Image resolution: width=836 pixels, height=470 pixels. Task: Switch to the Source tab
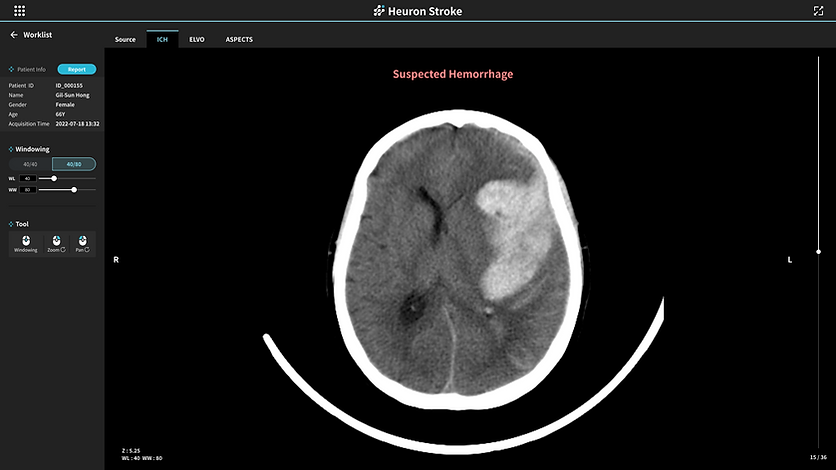tap(125, 39)
